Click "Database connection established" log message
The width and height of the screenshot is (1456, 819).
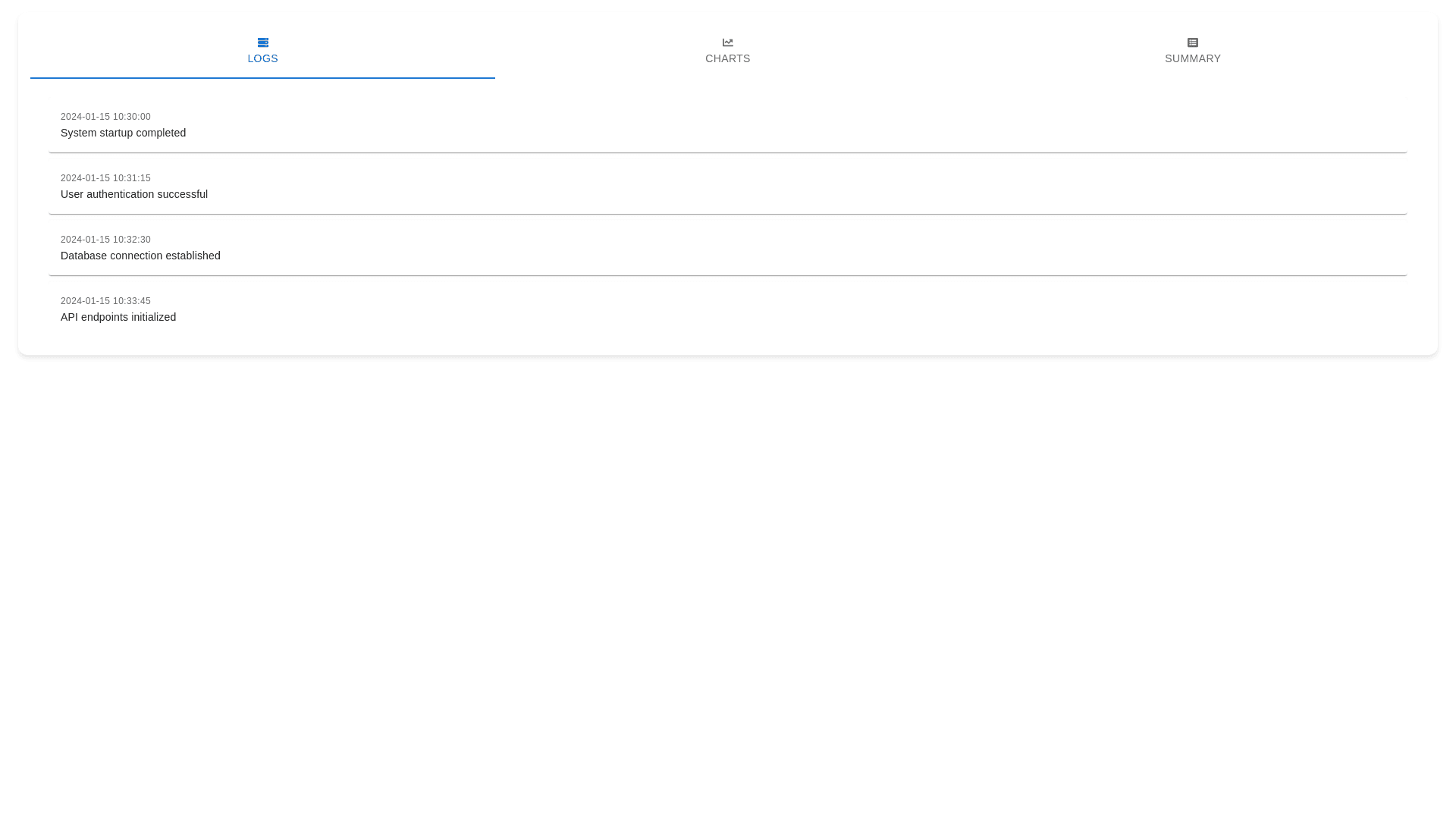pos(140,256)
